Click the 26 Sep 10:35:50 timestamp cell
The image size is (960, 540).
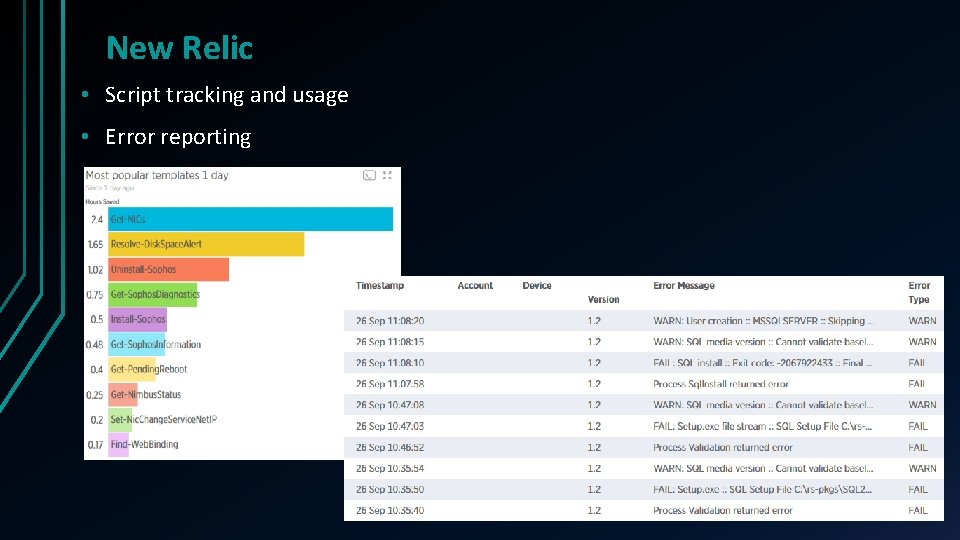tap(390, 489)
